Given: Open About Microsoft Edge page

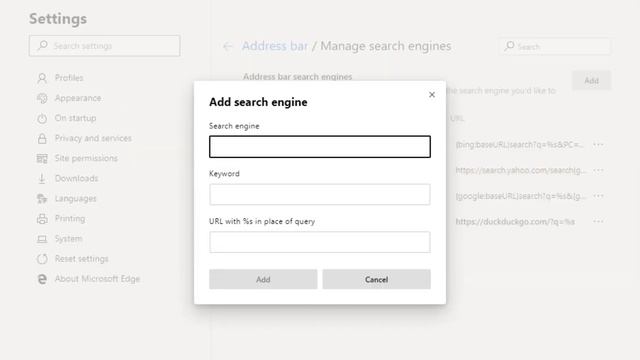Looking at the screenshot, I should coord(97,279).
